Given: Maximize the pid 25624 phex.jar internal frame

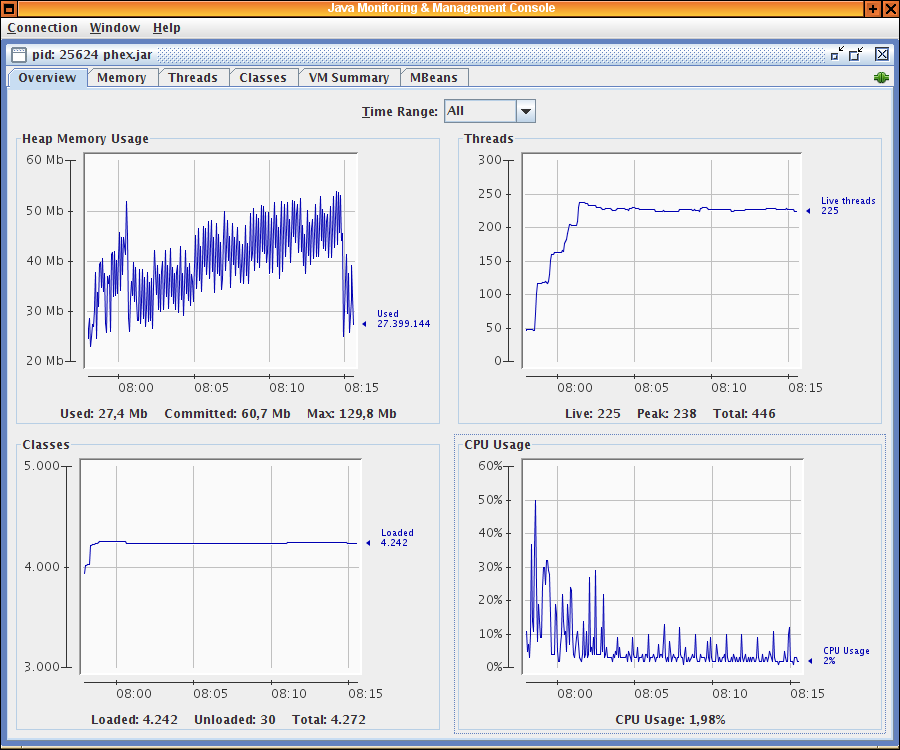Looking at the screenshot, I should tap(856, 54).
